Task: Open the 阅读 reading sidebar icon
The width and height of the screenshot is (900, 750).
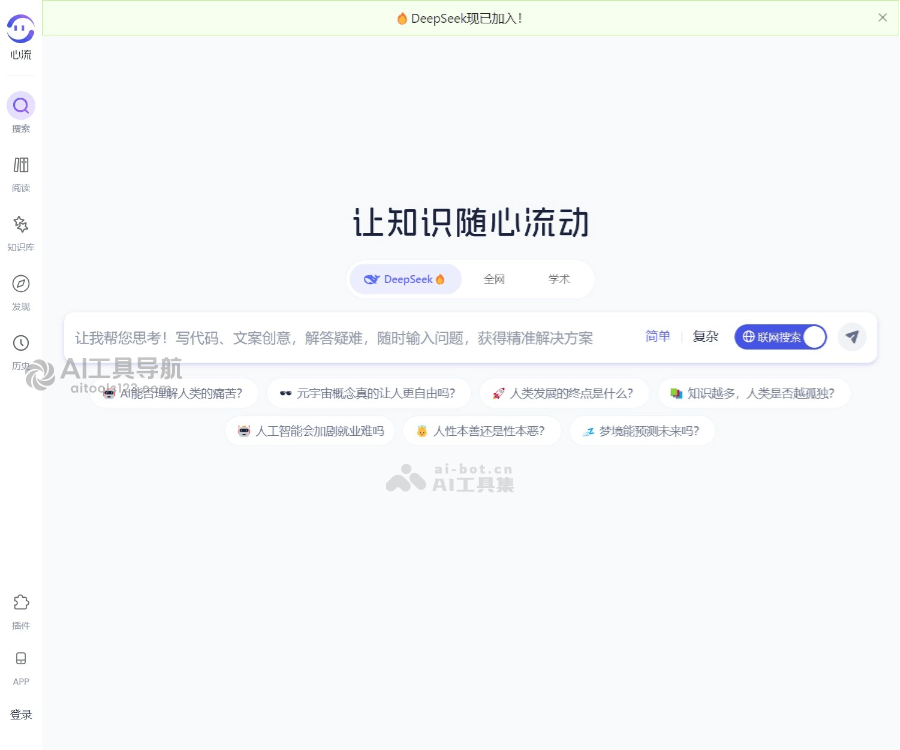Action: [x=21, y=165]
